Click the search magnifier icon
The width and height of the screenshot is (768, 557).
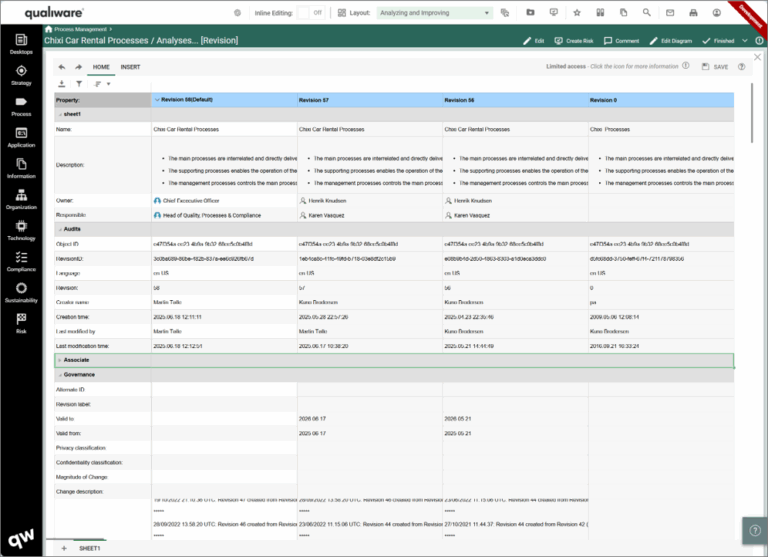[x=646, y=13]
